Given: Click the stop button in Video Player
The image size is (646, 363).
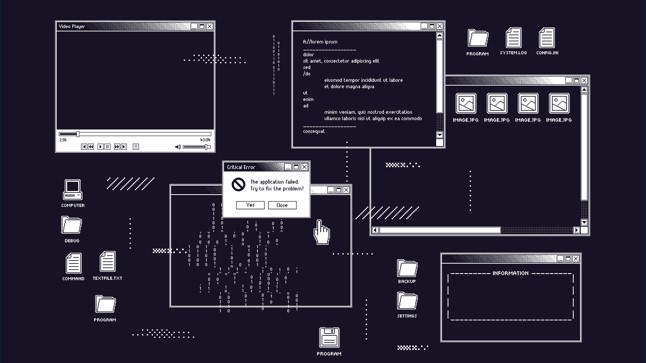Looking at the screenshot, I should (136, 147).
